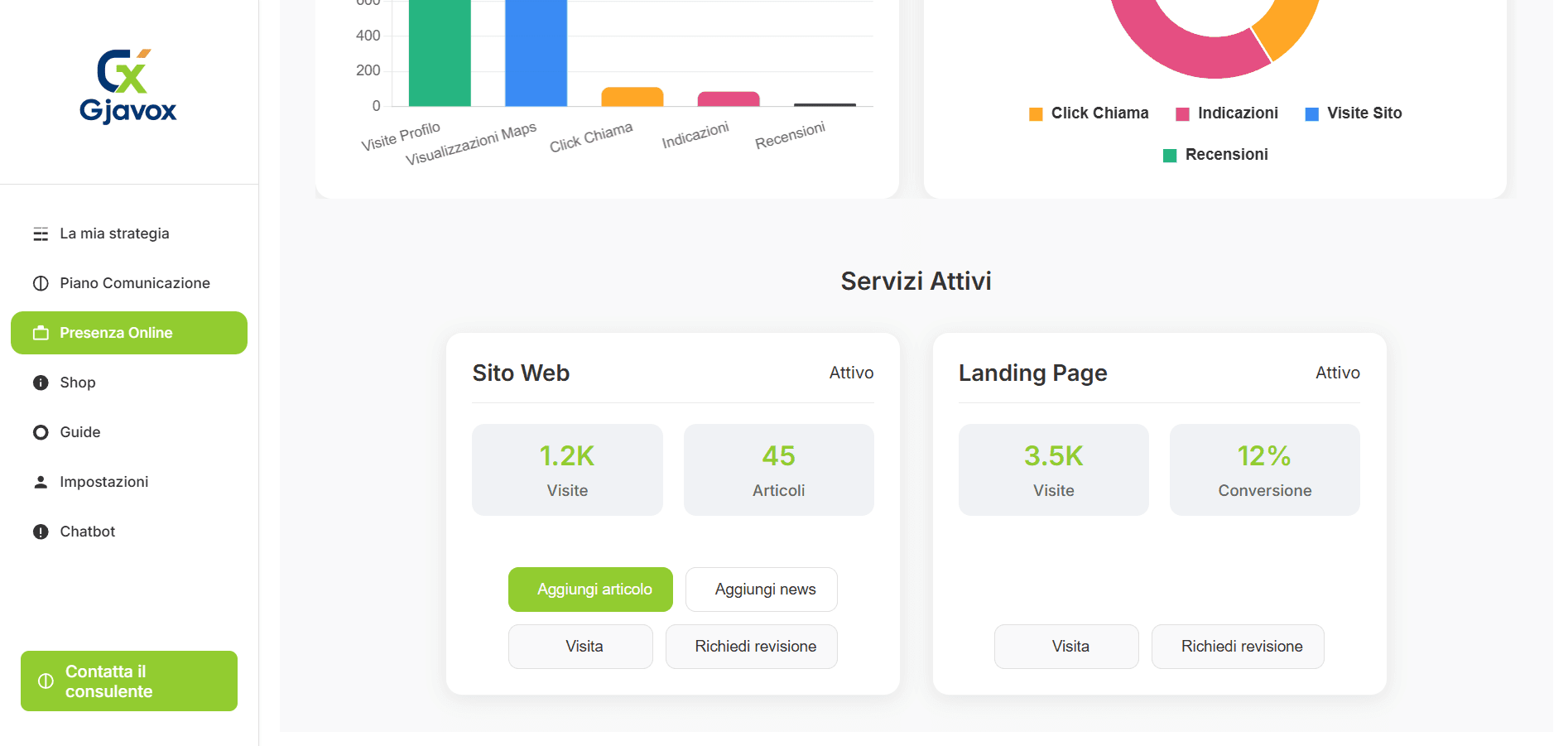Viewport: 1568px width, 746px height.
Task: Navigate to Piano Comunicazione in the sidebar
Action: 134,282
